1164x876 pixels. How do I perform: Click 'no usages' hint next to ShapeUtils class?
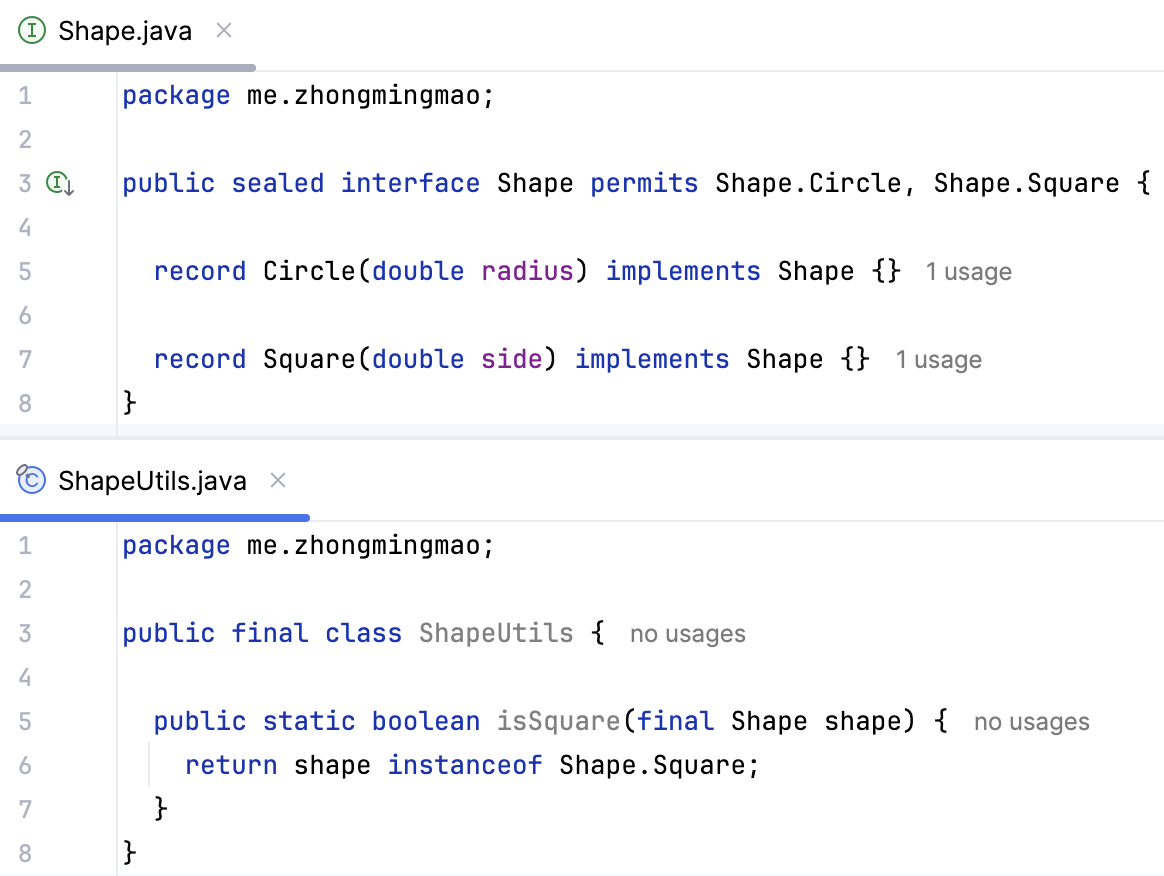click(687, 634)
